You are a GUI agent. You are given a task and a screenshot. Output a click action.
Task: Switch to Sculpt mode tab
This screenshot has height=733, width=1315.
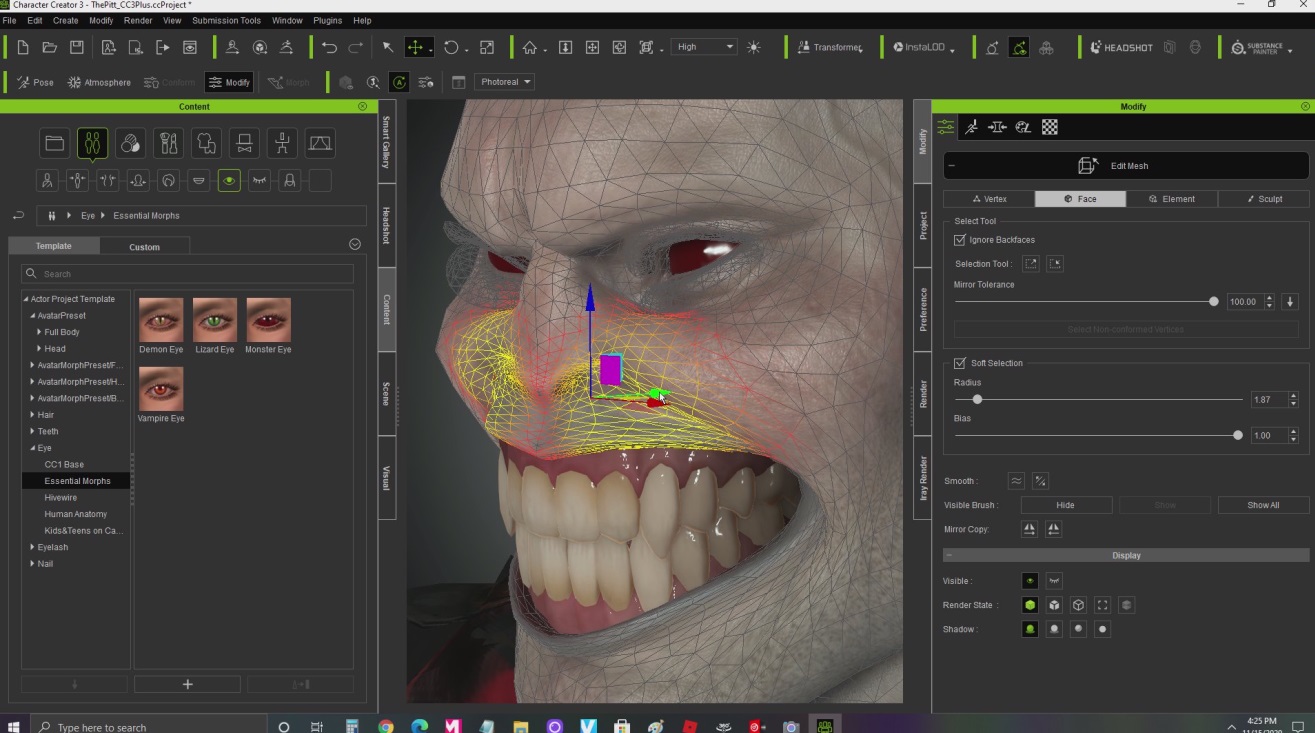pyautogui.click(x=1264, y=199)
